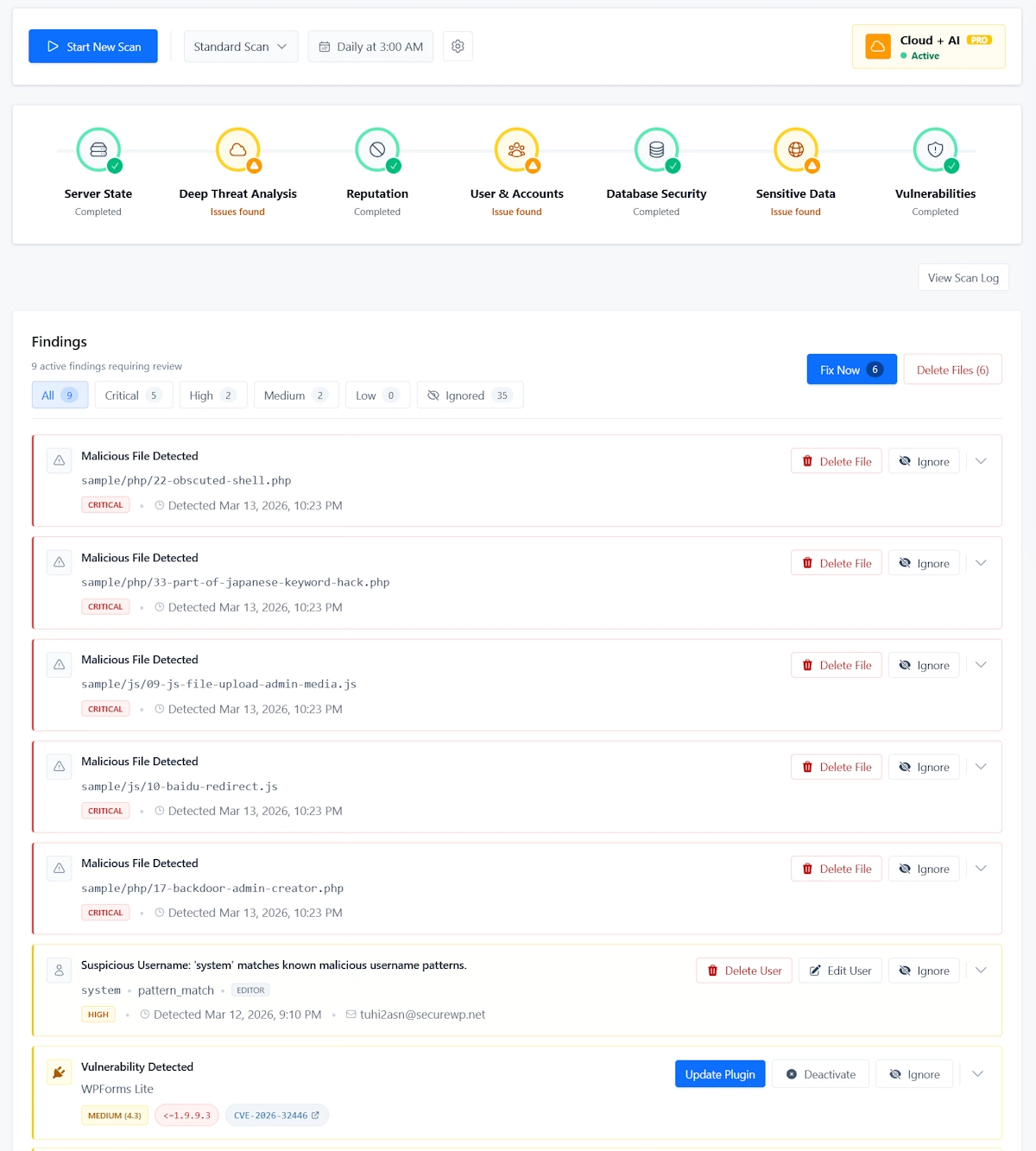Edit the suspicious user 'system'
The image size is (1036, 1151).
coord(840,971)
